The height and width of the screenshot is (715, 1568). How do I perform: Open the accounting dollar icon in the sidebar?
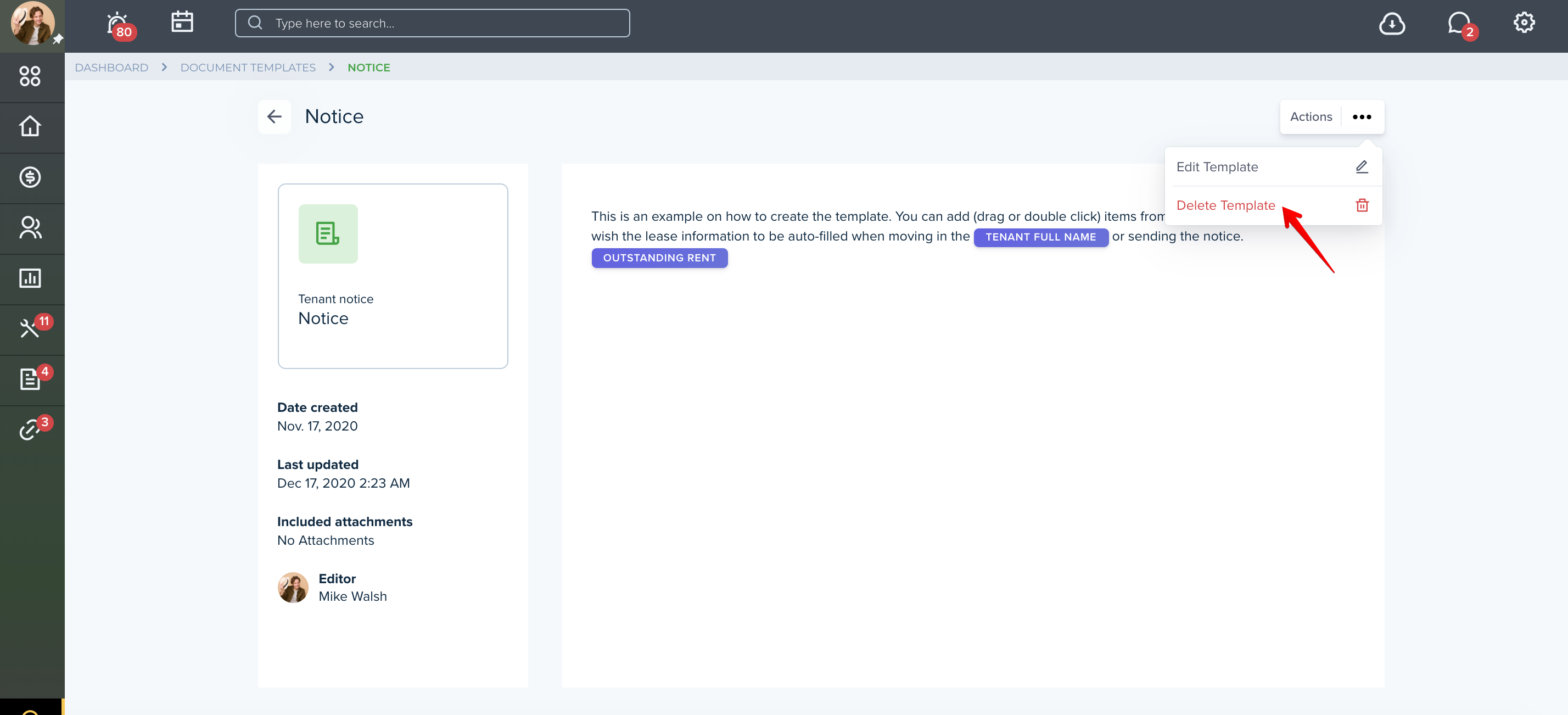click(x=30, y=177)
